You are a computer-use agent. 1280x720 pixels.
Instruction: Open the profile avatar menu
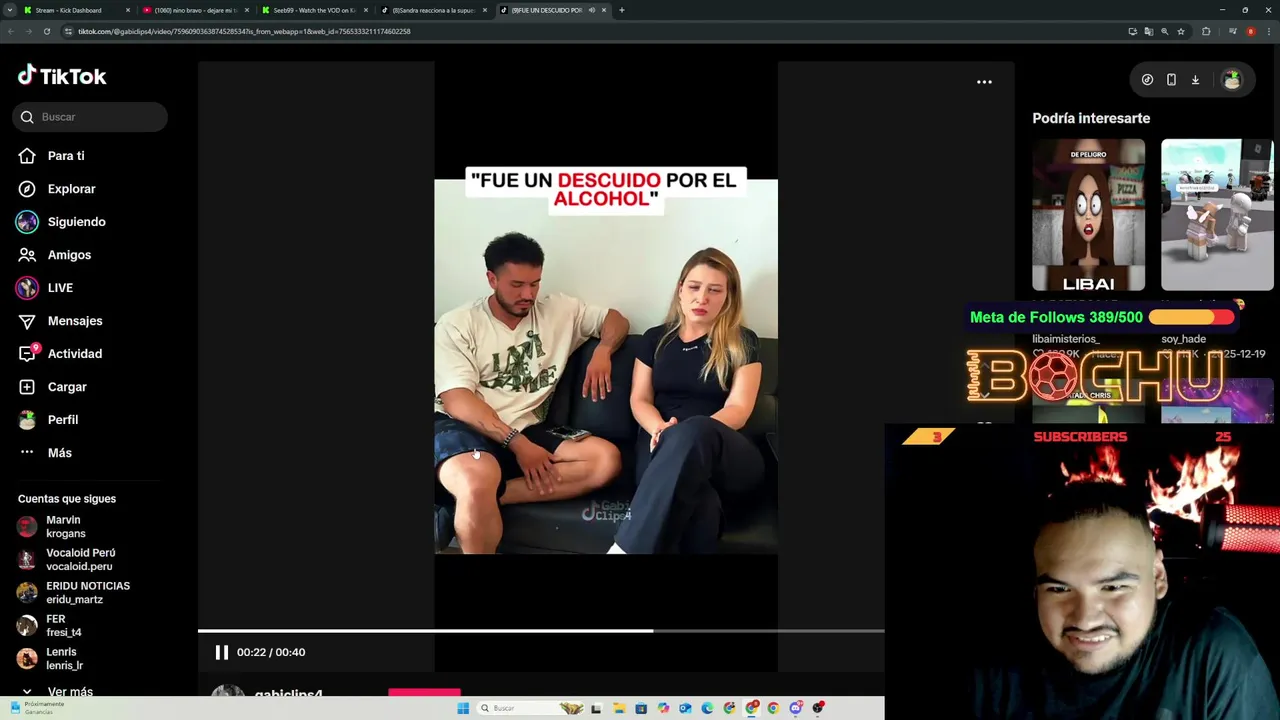(x=1232, y=80)
